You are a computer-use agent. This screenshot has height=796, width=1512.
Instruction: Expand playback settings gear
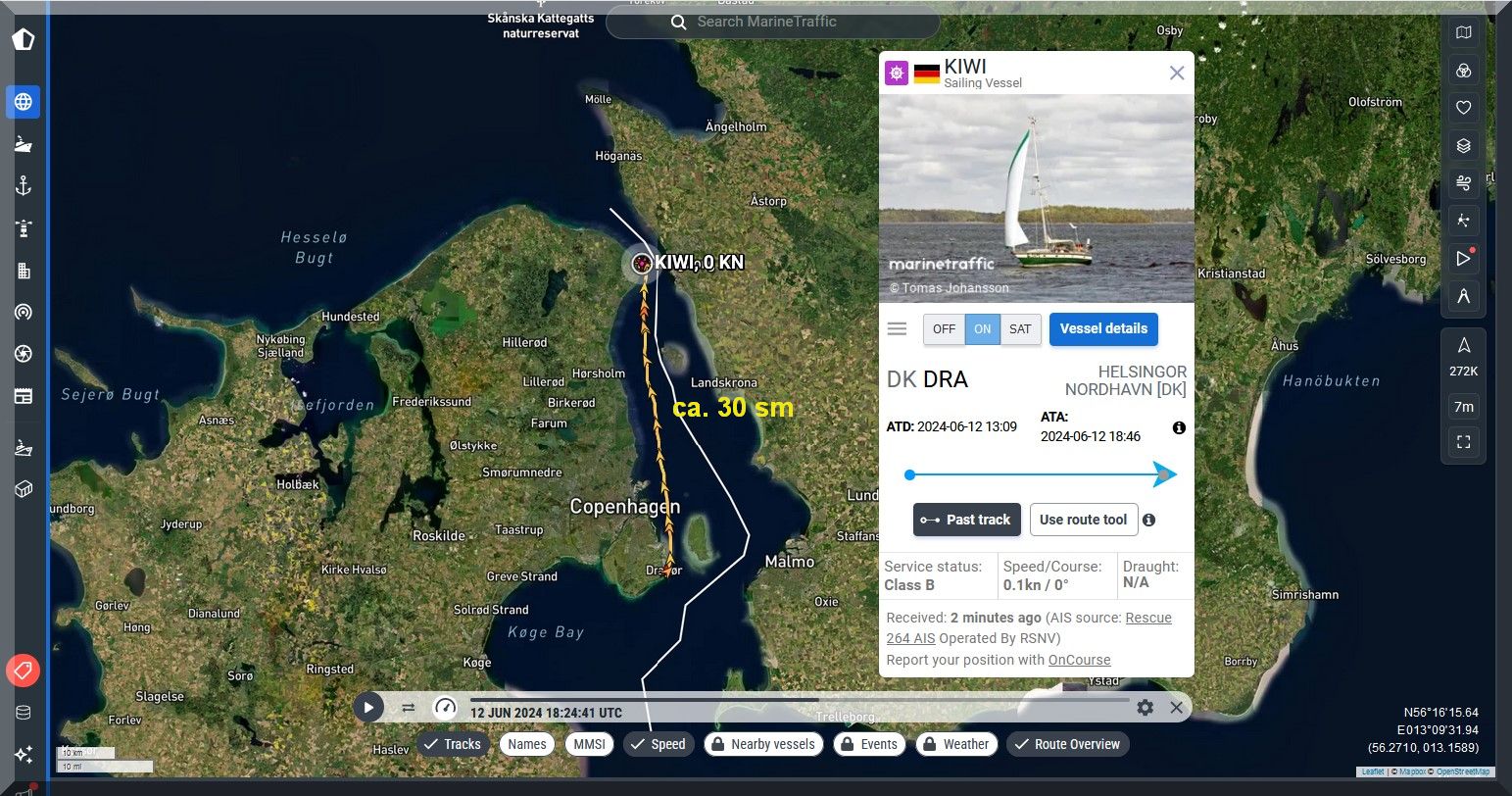pos(1145,707)
